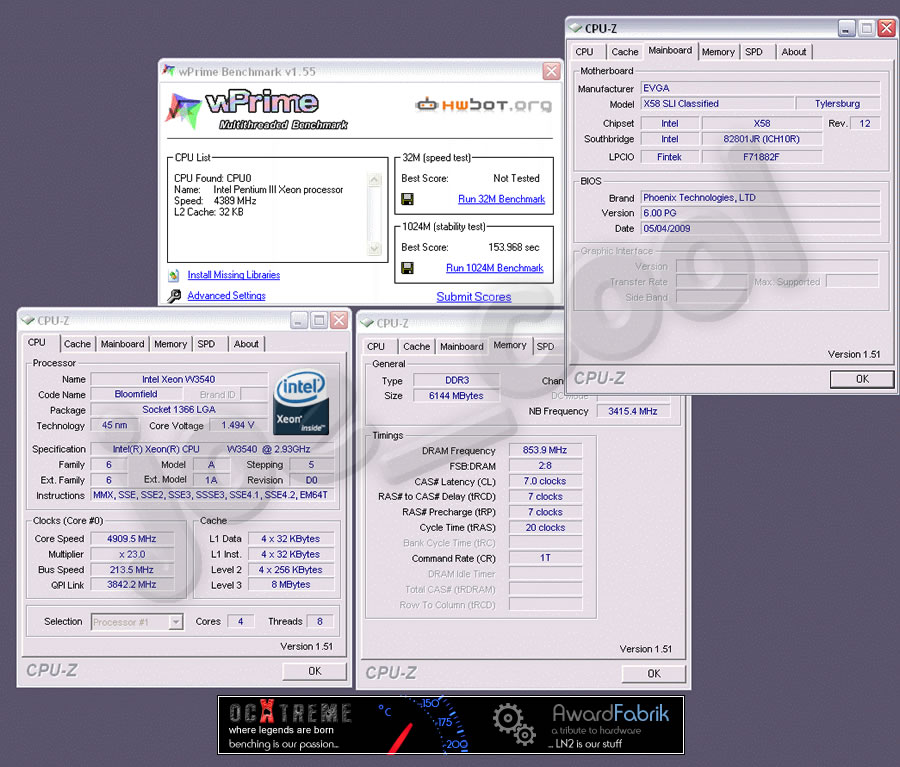Click the wPrime title bar app icon

tap(169, 71)
